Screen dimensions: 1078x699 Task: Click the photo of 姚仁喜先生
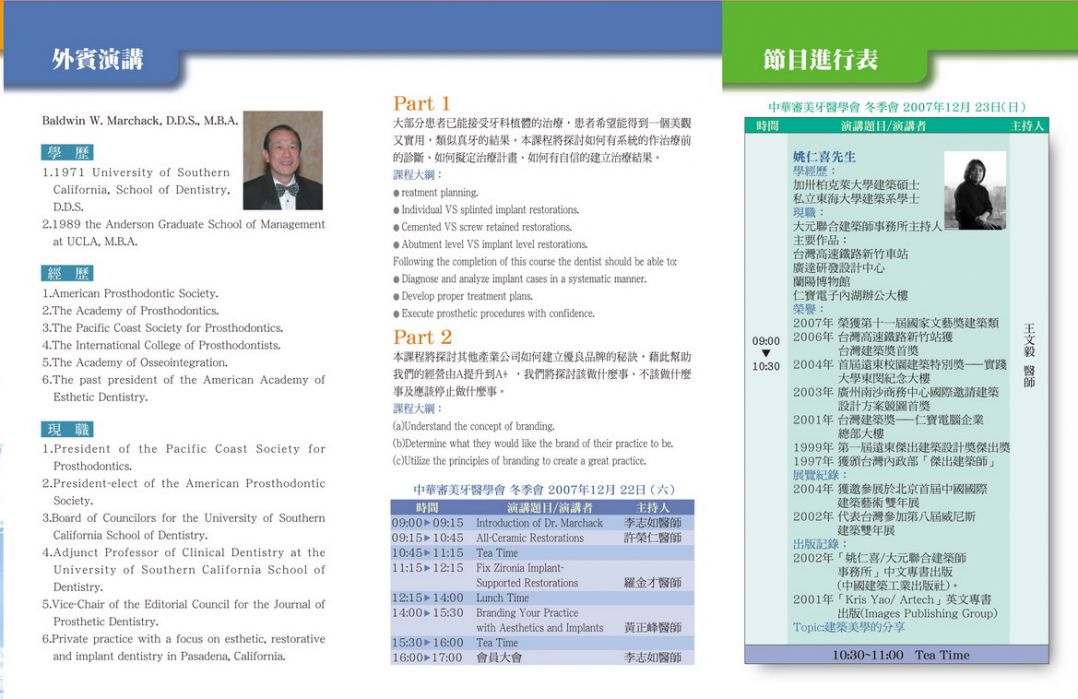click(974, 190)
